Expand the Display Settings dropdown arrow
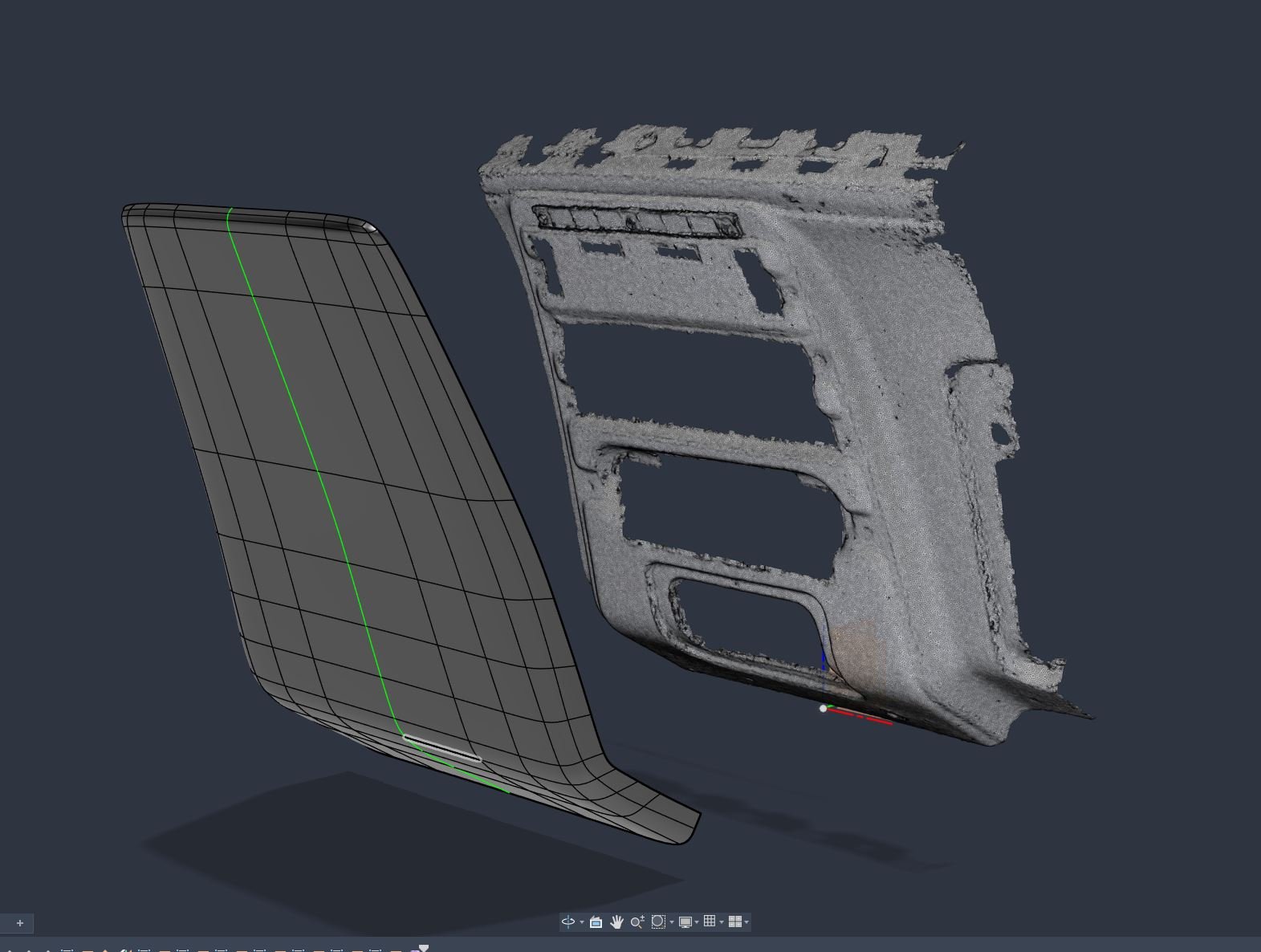Viewport: 1261px width, 952px height. pos(697,922)
